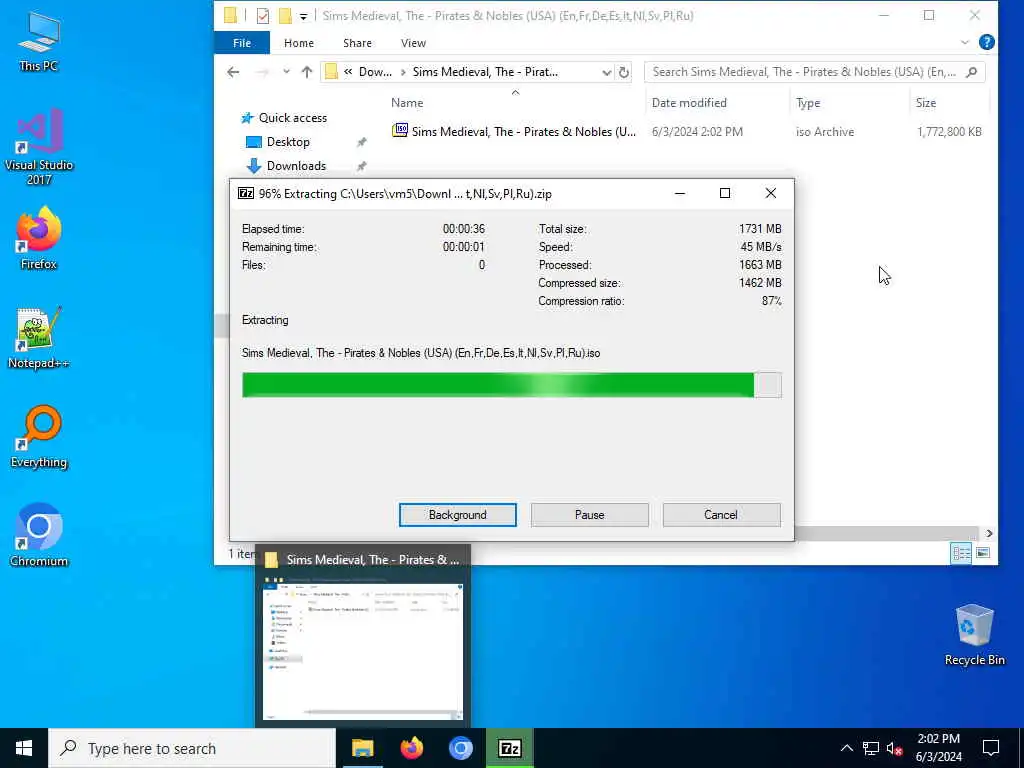Select Downloads in navigation pane
The height and width of the screenshot is (768, 1024).
(296, 166)
